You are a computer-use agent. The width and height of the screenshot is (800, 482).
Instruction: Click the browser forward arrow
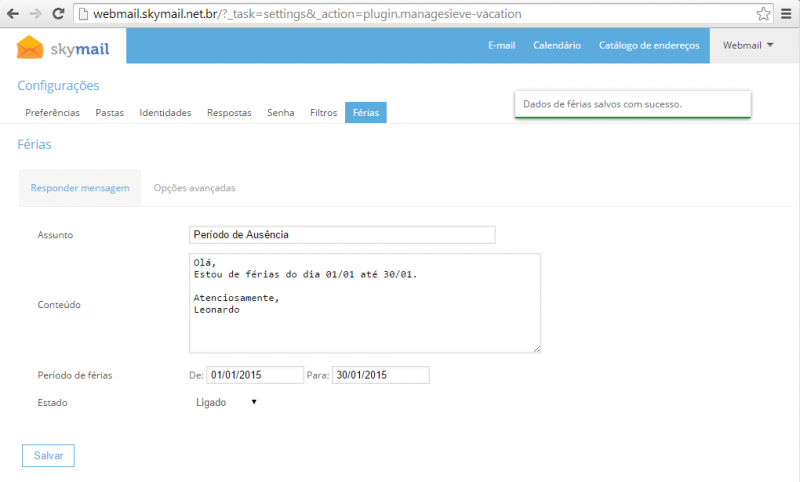[36, 14]
